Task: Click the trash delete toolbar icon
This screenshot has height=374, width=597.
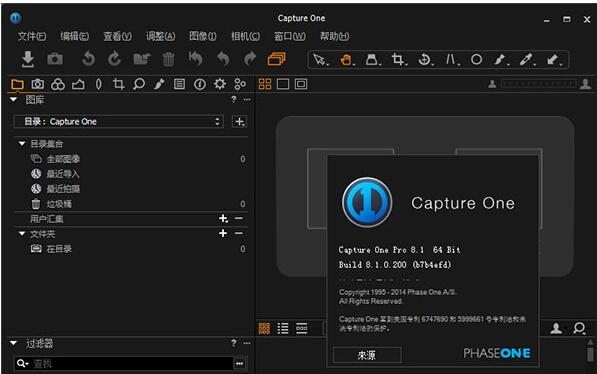Action: click(x=168, y=59)
